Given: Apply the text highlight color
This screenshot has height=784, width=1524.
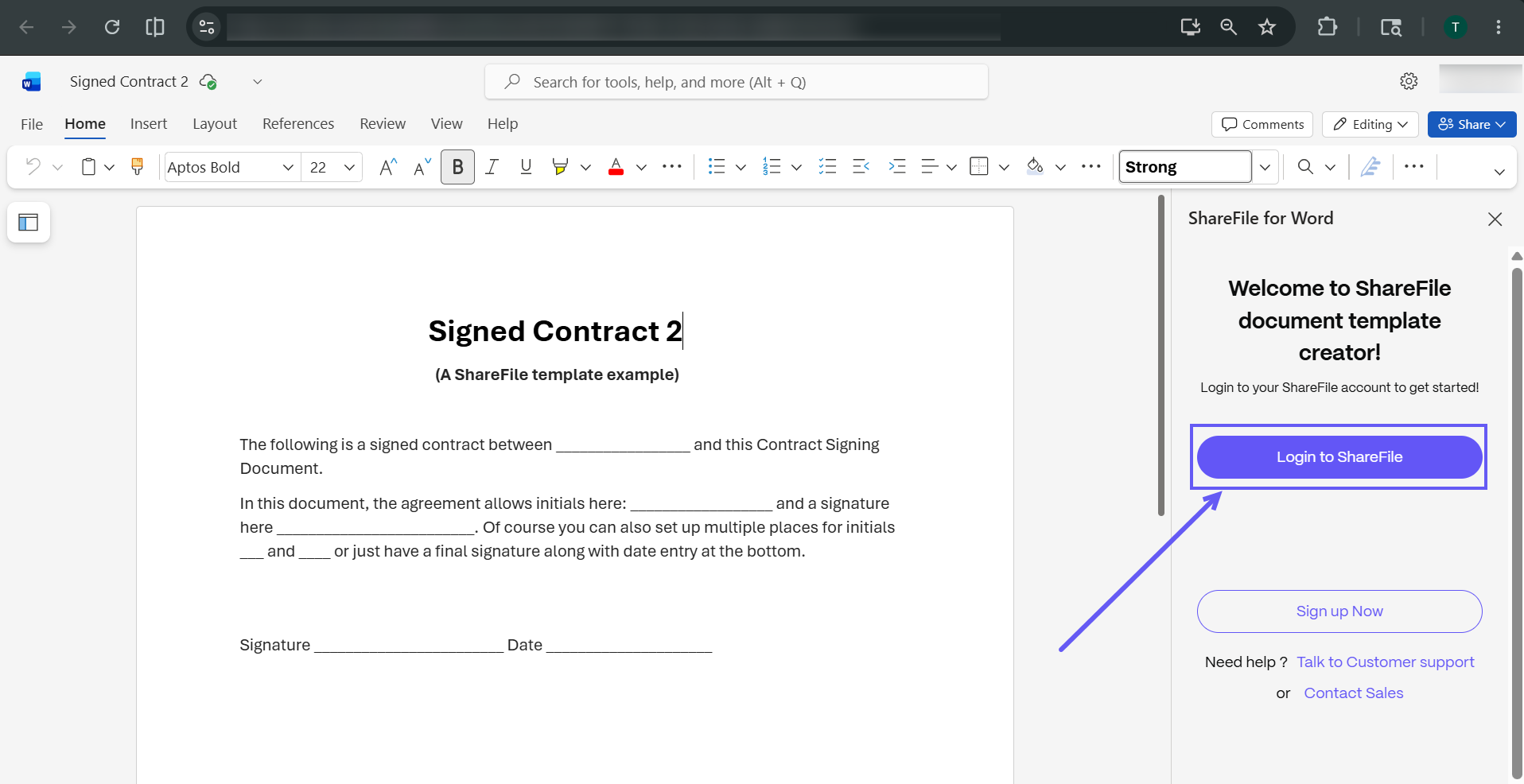Looking at the screenshot, I should (x=560, y=167).
